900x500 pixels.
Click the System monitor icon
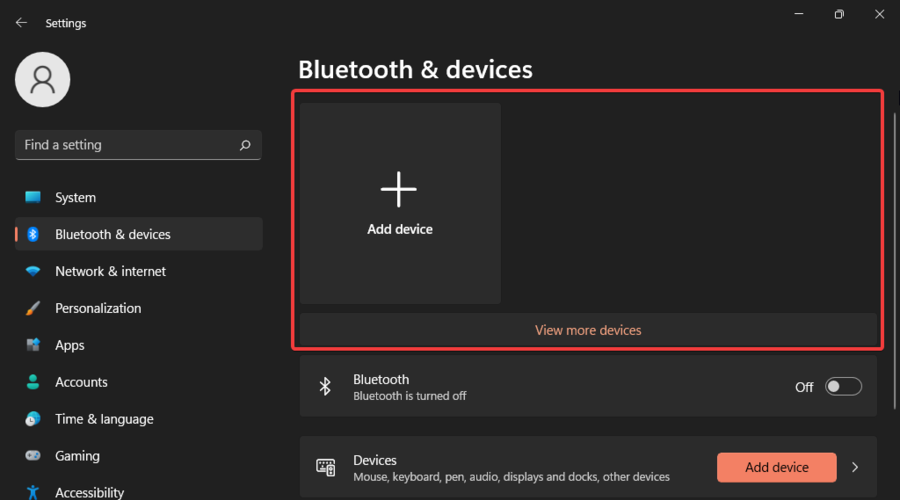33,197
